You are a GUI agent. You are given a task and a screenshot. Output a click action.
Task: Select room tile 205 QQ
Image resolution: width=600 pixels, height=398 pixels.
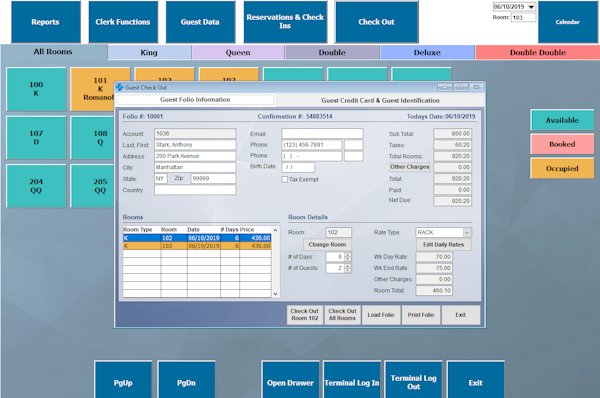tap(93, 186)
